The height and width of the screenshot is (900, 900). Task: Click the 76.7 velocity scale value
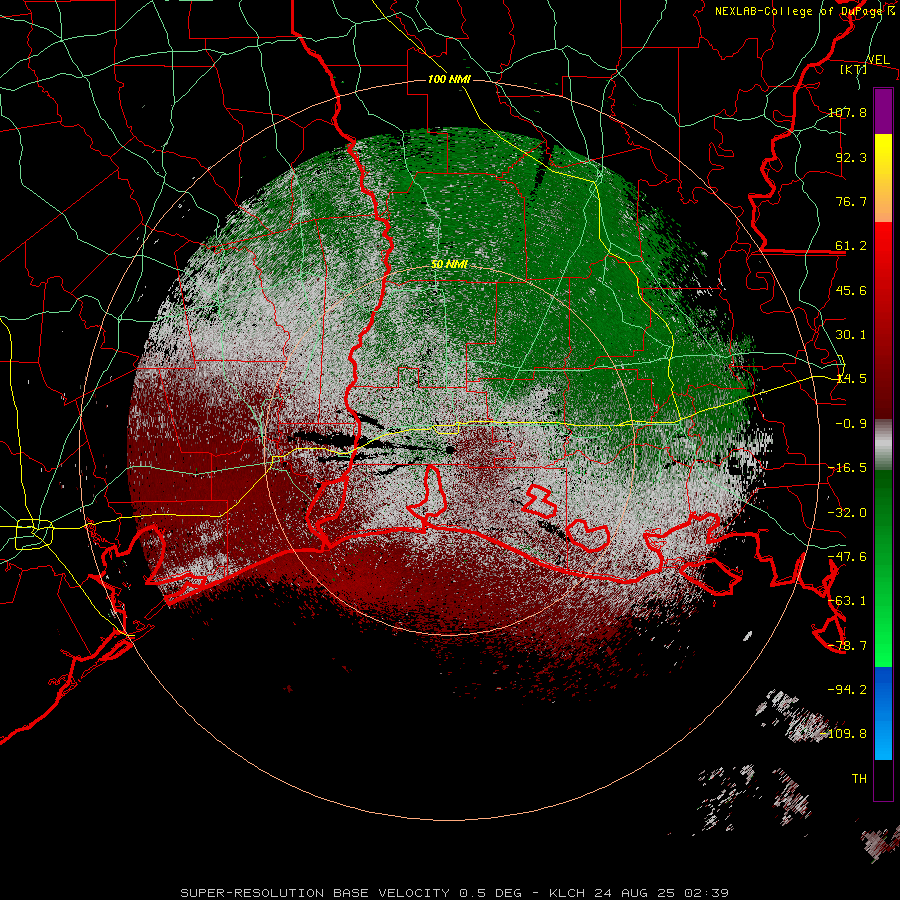[851, 201]
